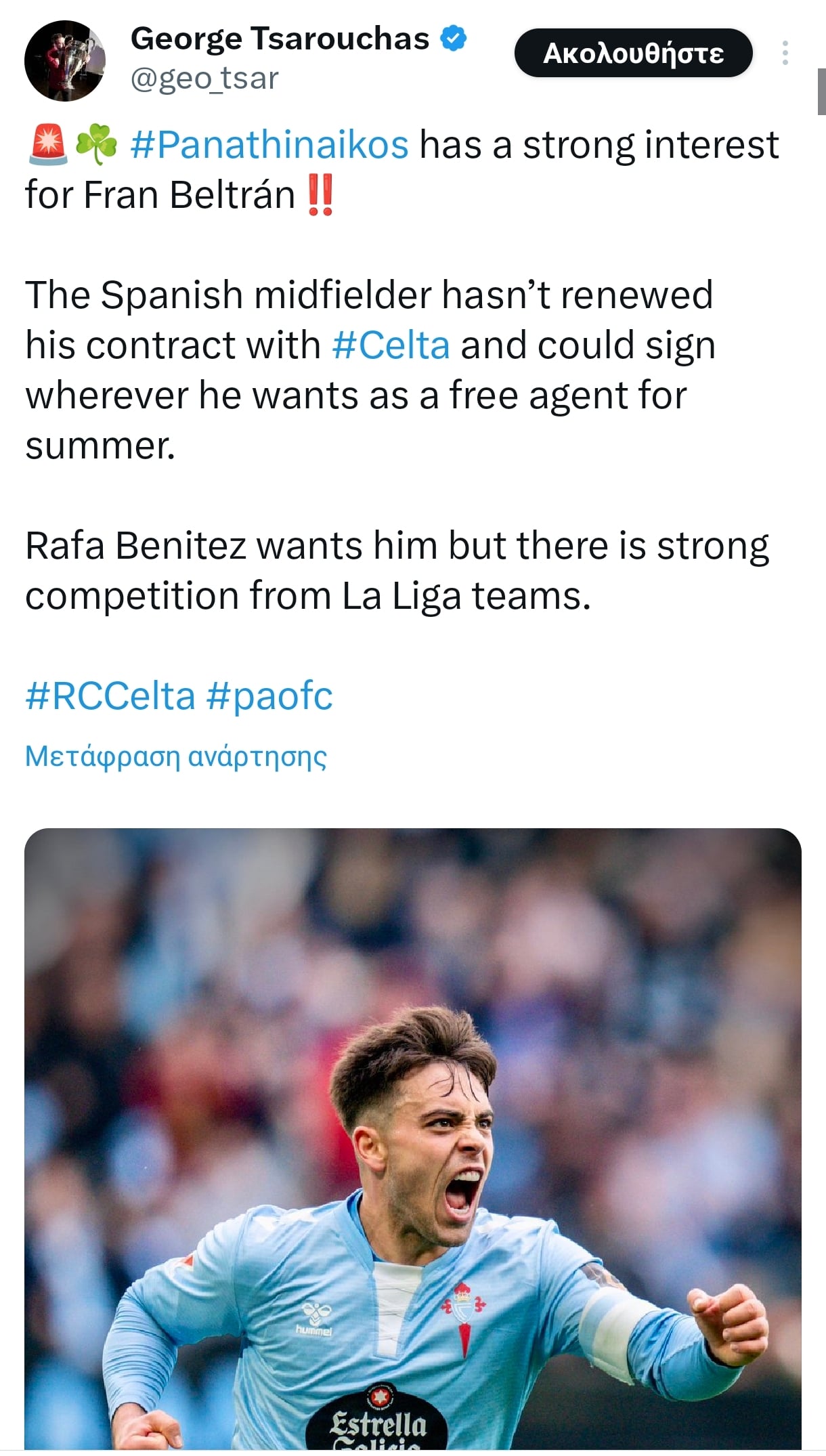Click Μετάφραση ανάρτησης to translate post
826x1456 pixels.
point(176,756)
